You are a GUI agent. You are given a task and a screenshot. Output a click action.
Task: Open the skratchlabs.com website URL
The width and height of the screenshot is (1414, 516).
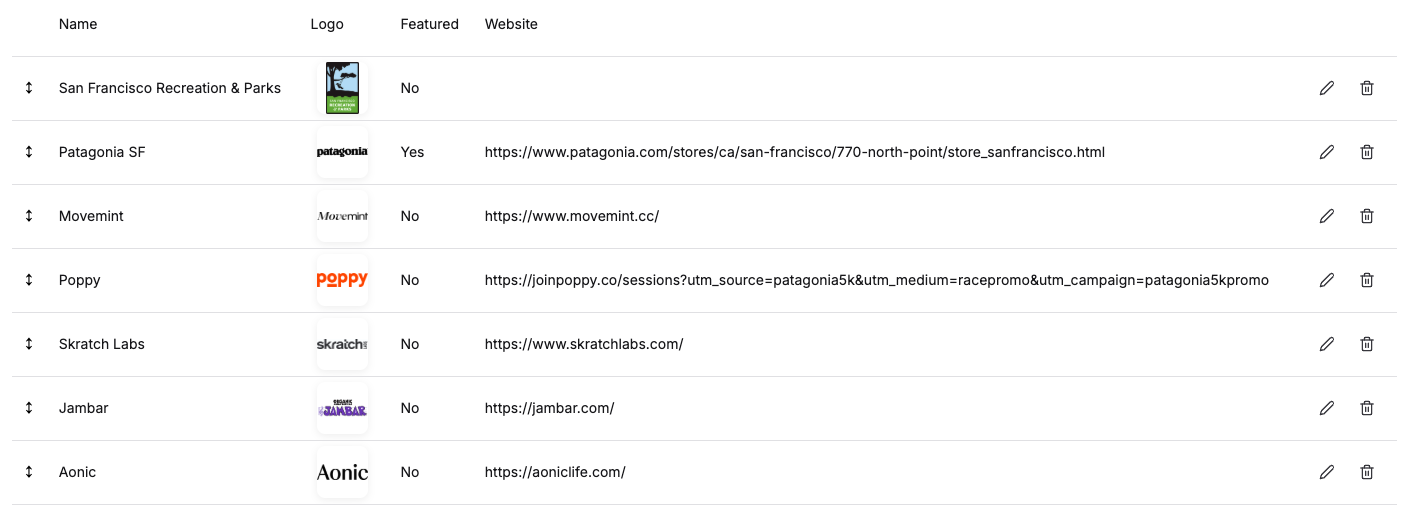[583, 344]
